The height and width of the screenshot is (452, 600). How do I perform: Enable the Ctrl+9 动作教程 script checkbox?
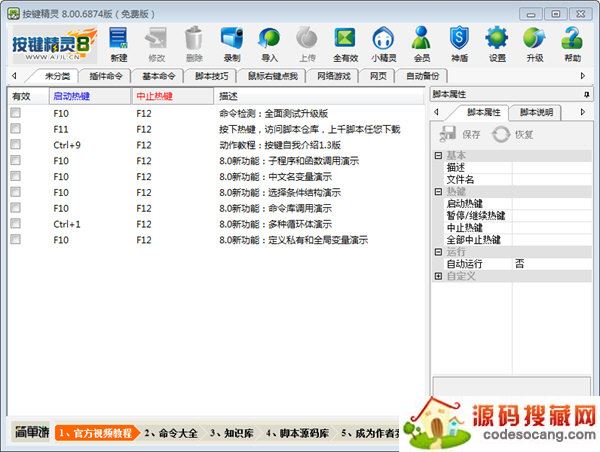point(16,145)
